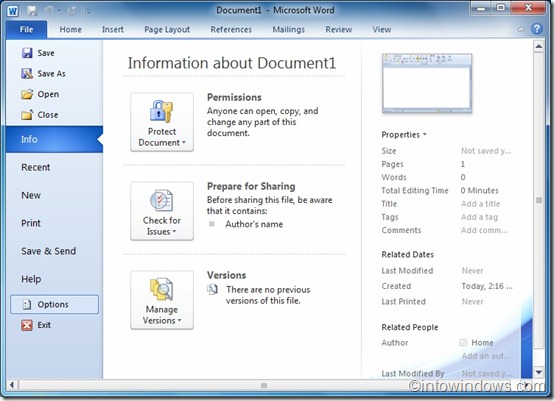Click the Versions document icon
The height and width of the screenshot is (401, 555).
[212, 290]
